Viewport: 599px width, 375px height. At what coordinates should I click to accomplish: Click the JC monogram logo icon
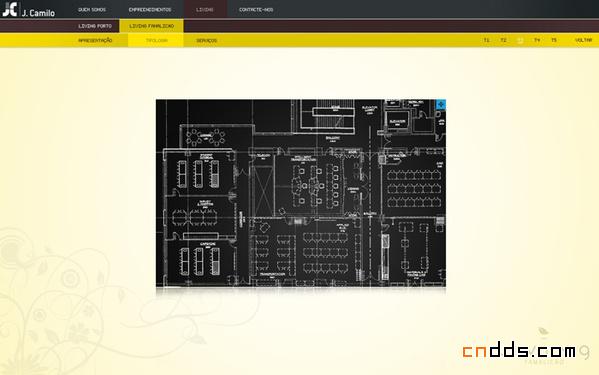[10, 9]
